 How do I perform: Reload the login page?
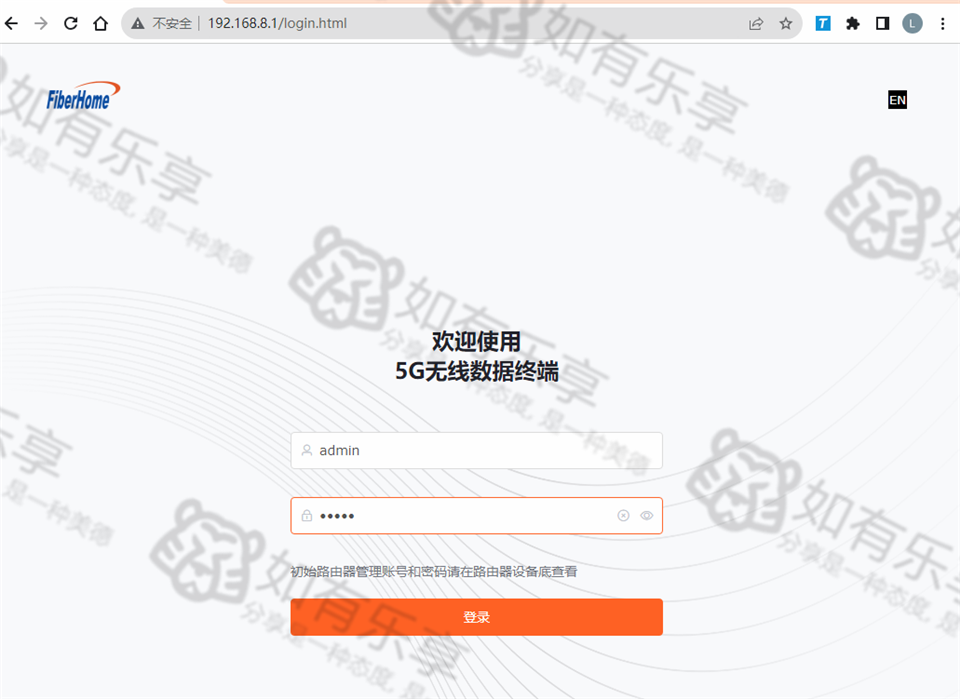71,23
